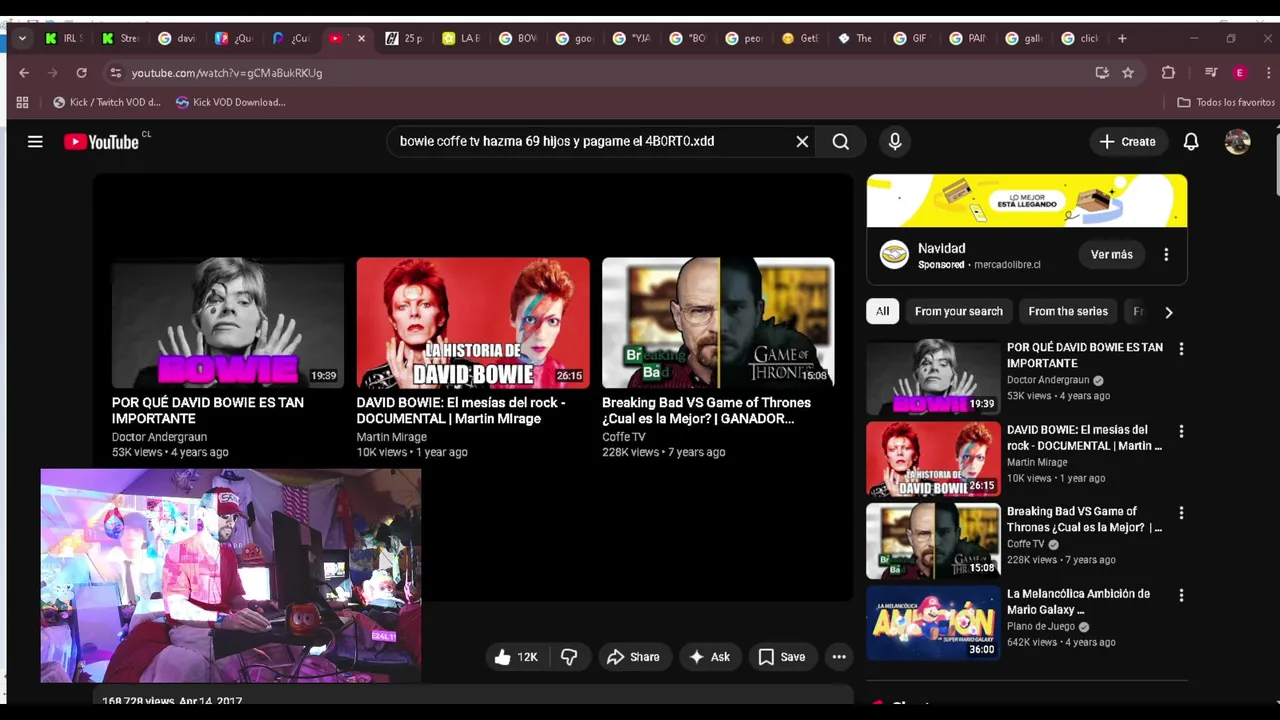Start voice search with the microphone
Screen dimensions: 1280x720
point(895,142)
